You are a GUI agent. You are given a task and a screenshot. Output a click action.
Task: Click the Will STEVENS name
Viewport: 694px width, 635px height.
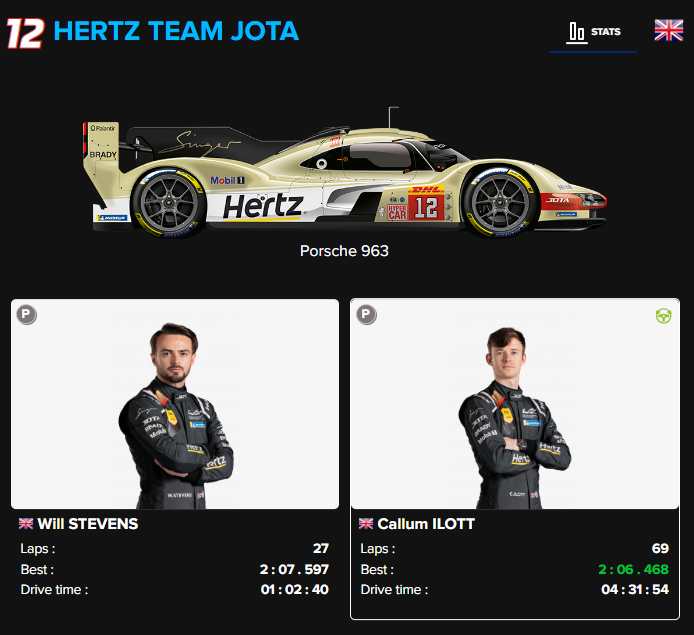[88, 524]
